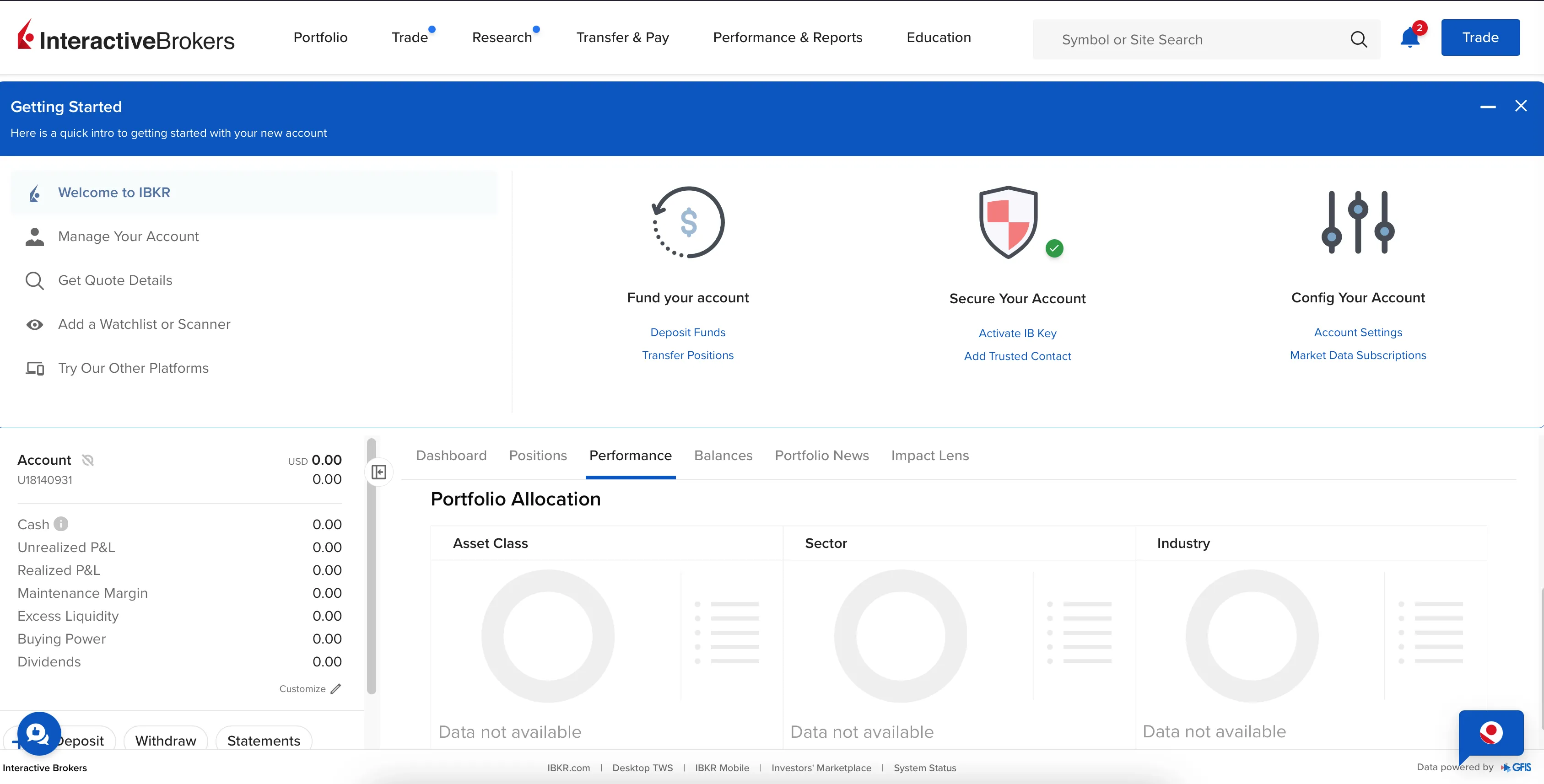
Task: Click the Buying Power row label
Action: [62, 639]
